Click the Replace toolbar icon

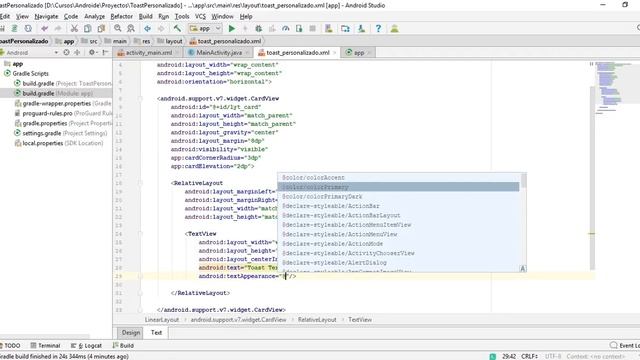(131, 29)
